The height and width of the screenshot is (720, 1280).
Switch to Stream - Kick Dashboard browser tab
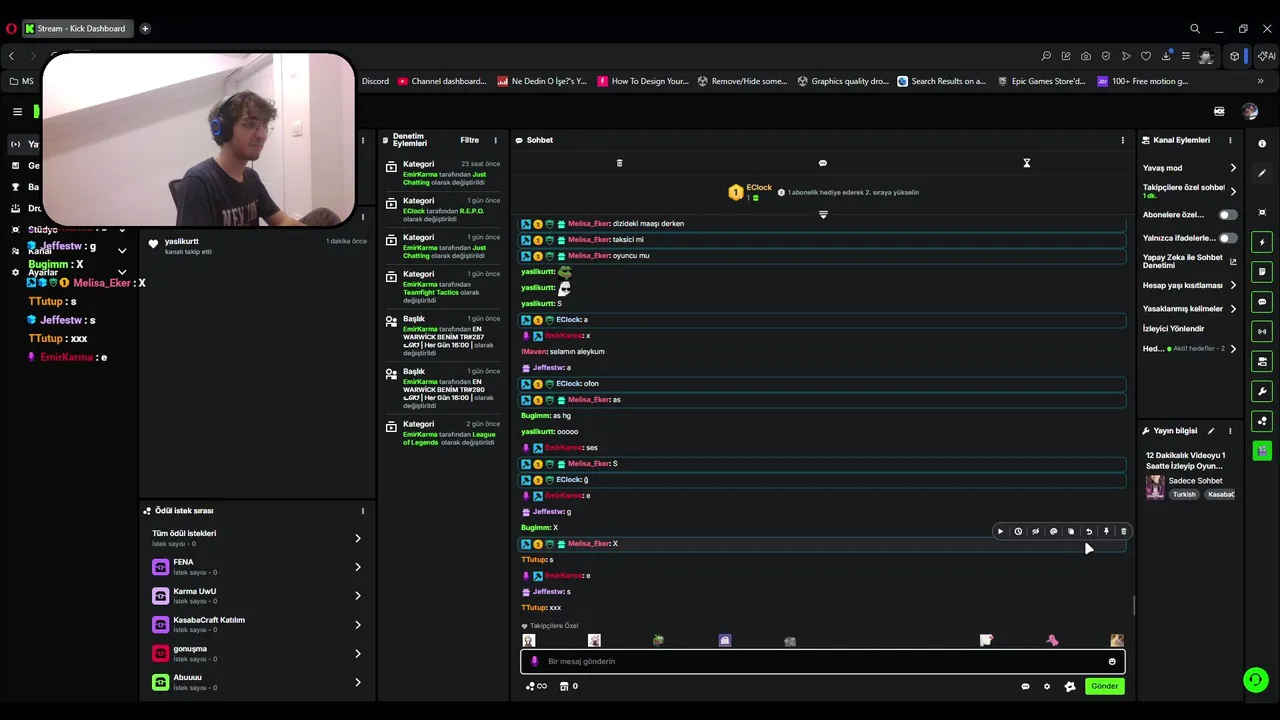click(78, 29)
